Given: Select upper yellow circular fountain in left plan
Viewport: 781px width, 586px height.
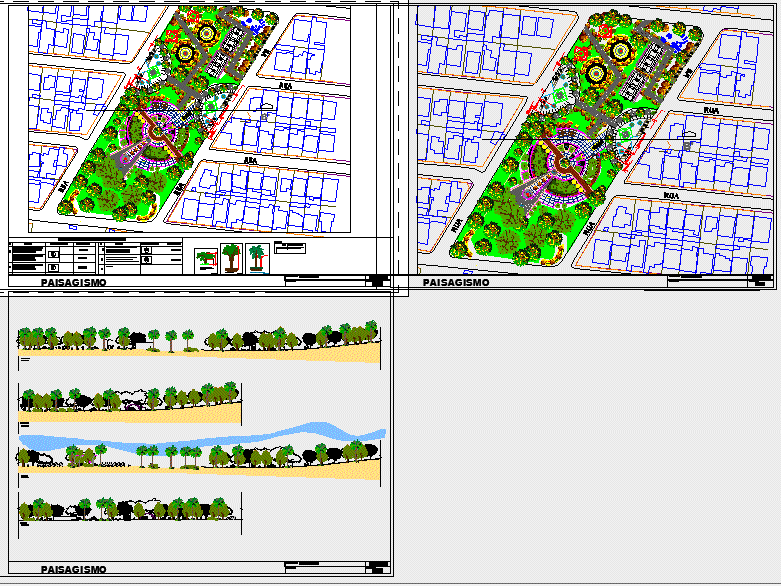Looking at the screenshot, I should (x=210, y=33).
